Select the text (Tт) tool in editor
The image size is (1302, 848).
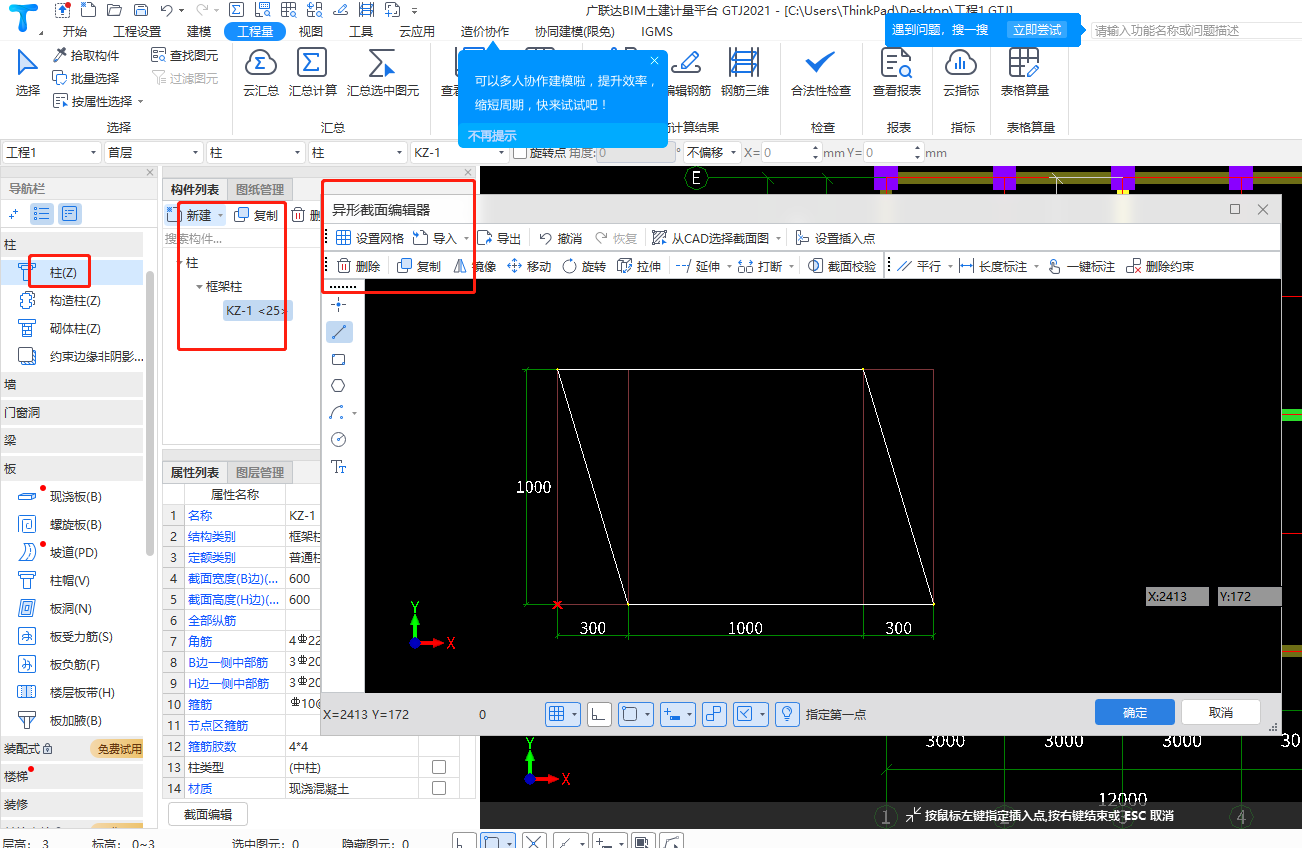pyautogui.click(x=339, y=467)
